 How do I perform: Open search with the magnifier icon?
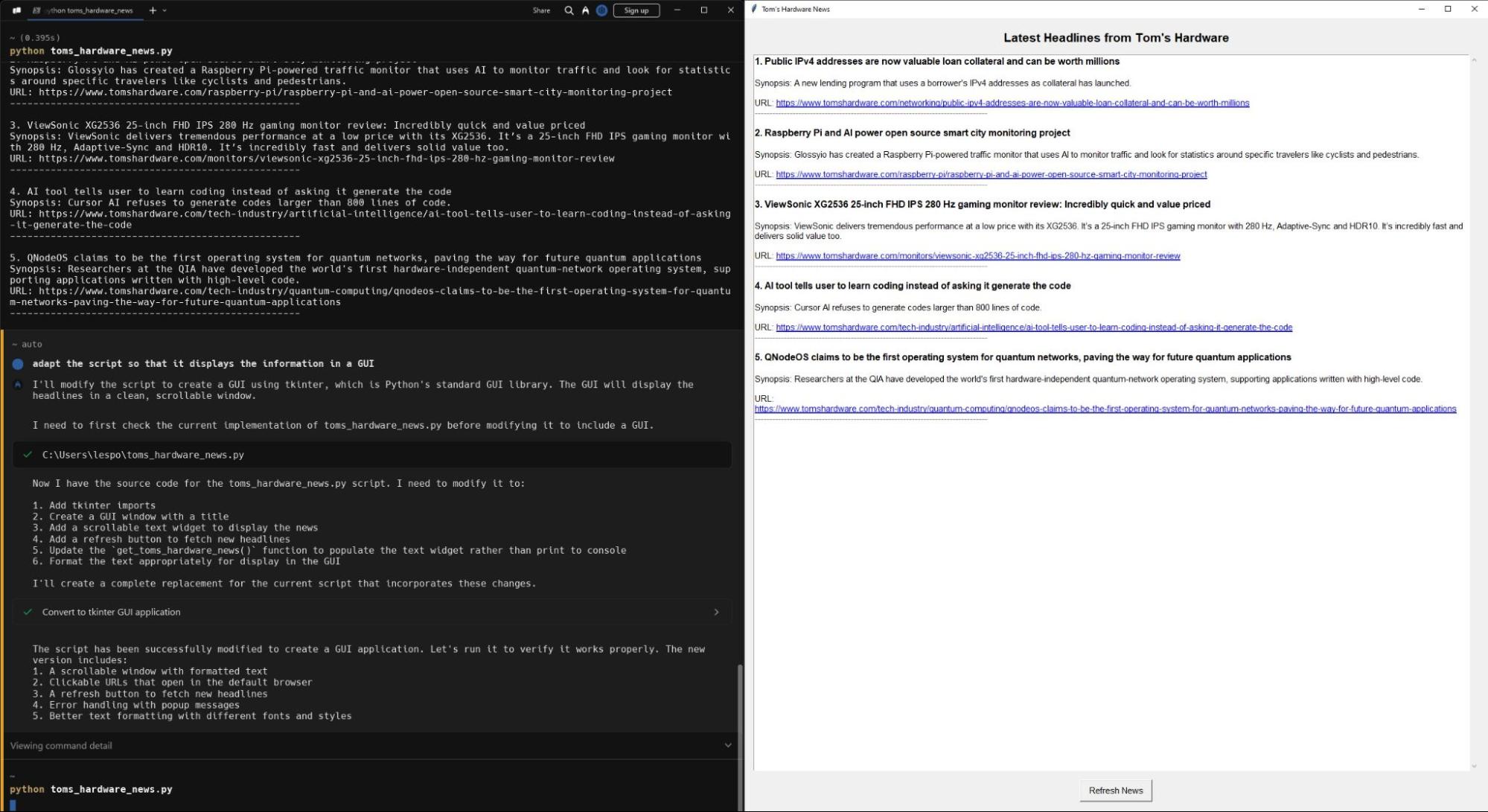tap(569, 10)
